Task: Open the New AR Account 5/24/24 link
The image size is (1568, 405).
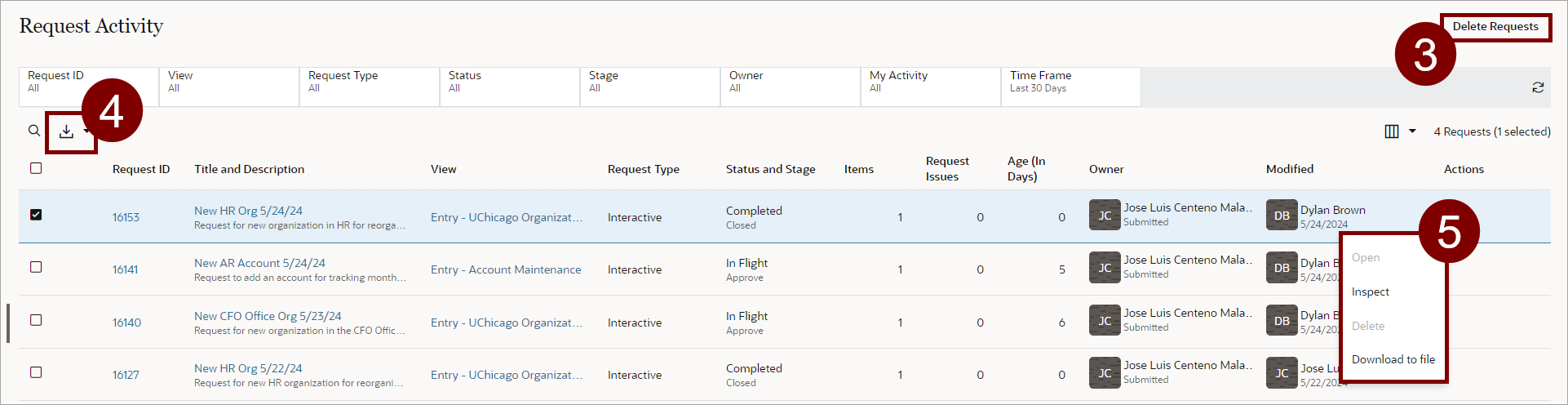Action: (259, 263)
